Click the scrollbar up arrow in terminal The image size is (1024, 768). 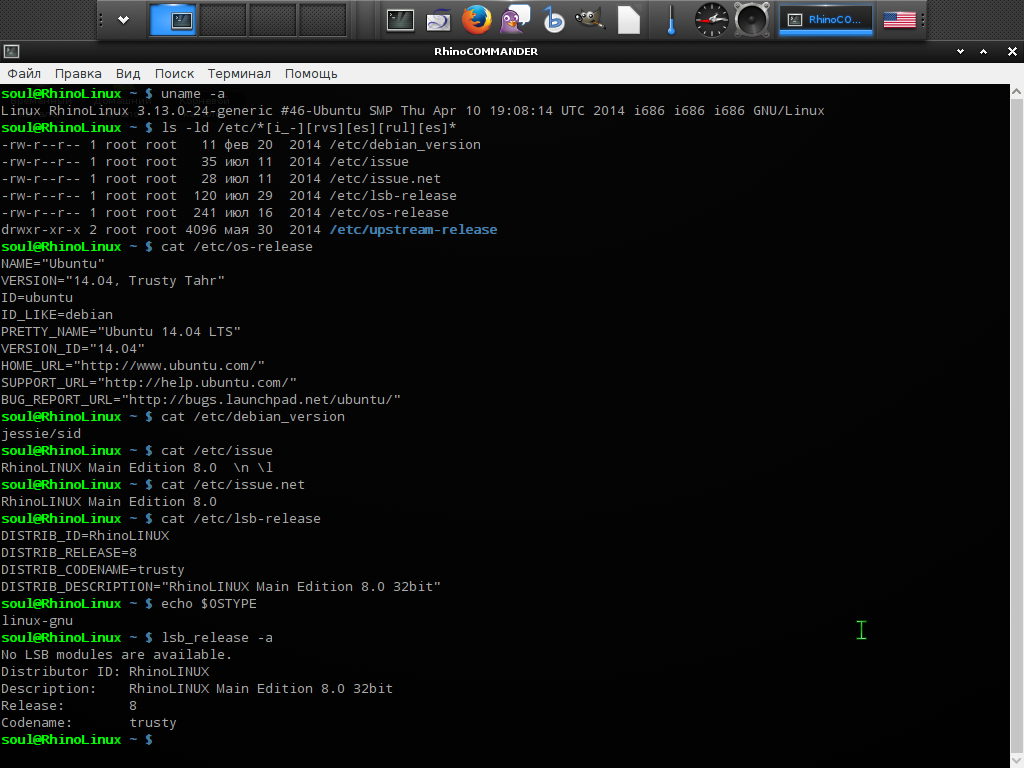[x=1017, y=92]
